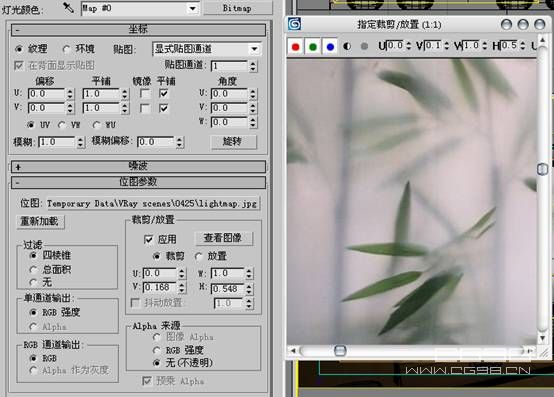Screen dimensions: 554x397
Task: Enable the V 镜像 checkbox
Action: pos(145,108)
